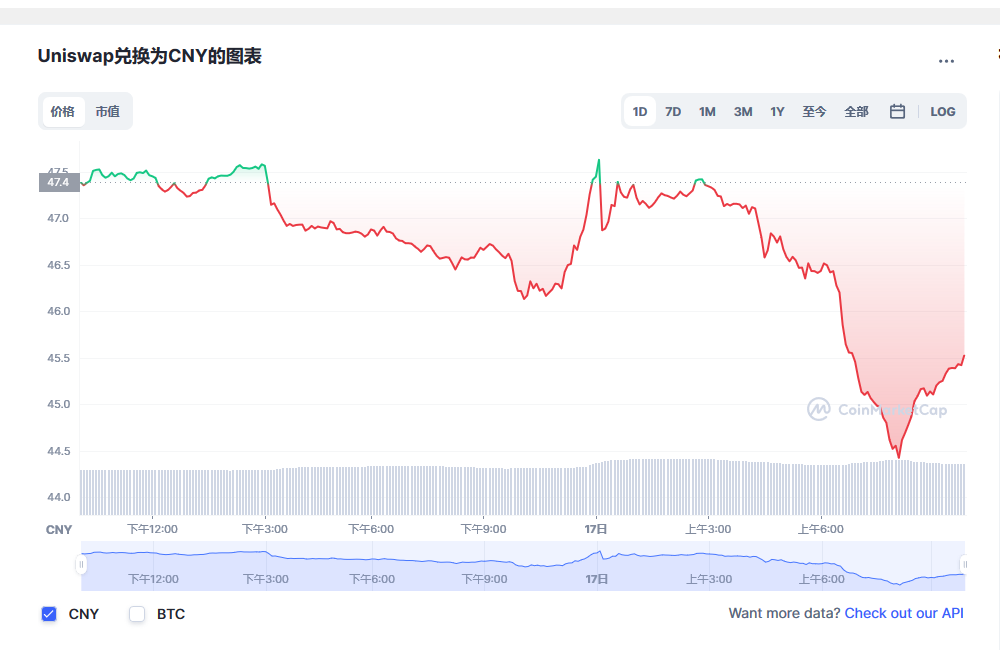Open the three-dot more options menu
Image resolution: width=1000 pixels, height=650 pixels.
click(x=946, y=61)
